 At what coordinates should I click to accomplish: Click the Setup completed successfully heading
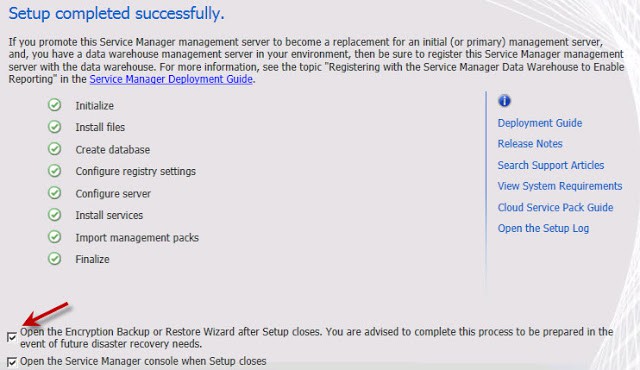point(116,13)
